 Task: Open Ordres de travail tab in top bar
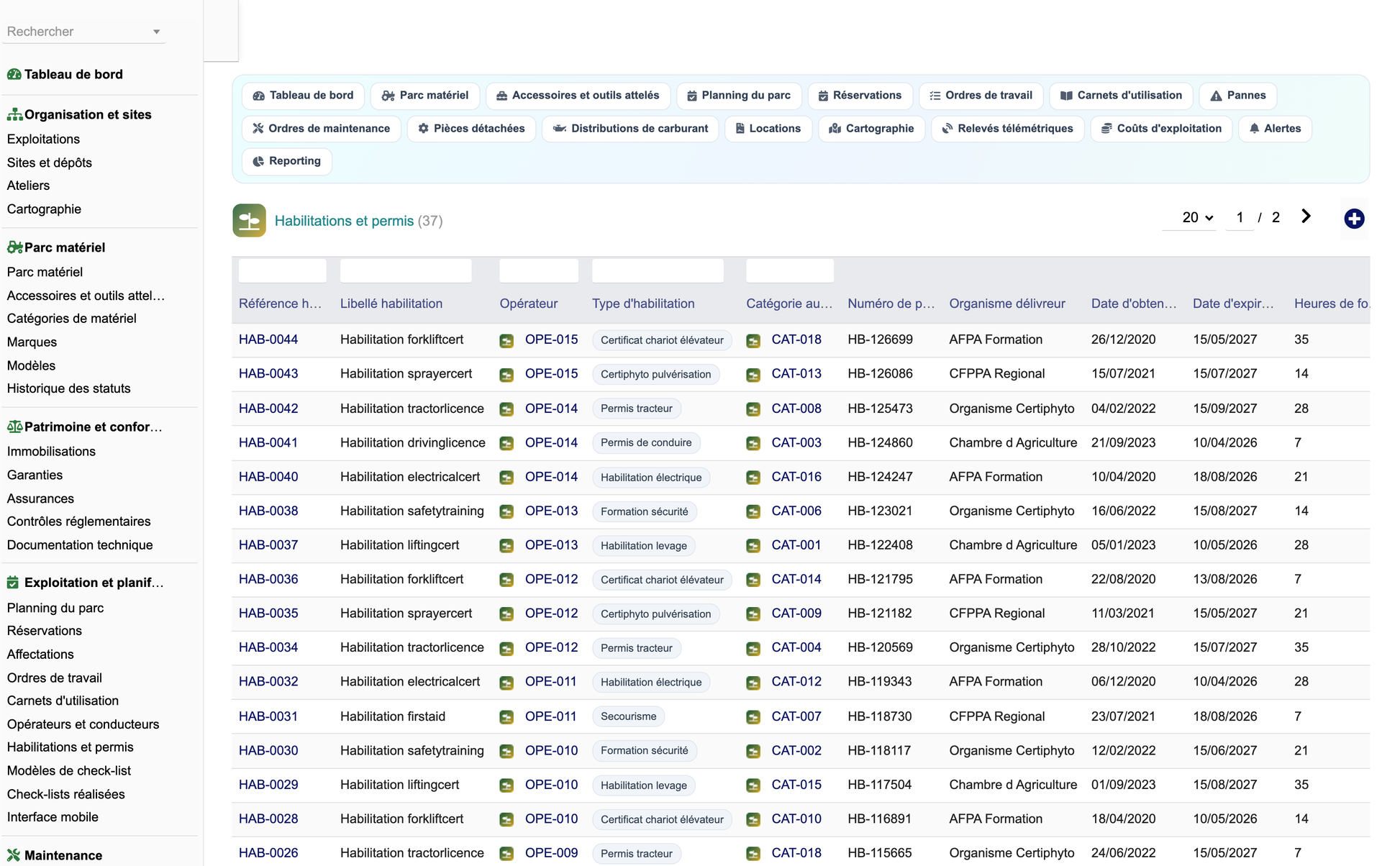pyautogui.click(x=981, y=96)
